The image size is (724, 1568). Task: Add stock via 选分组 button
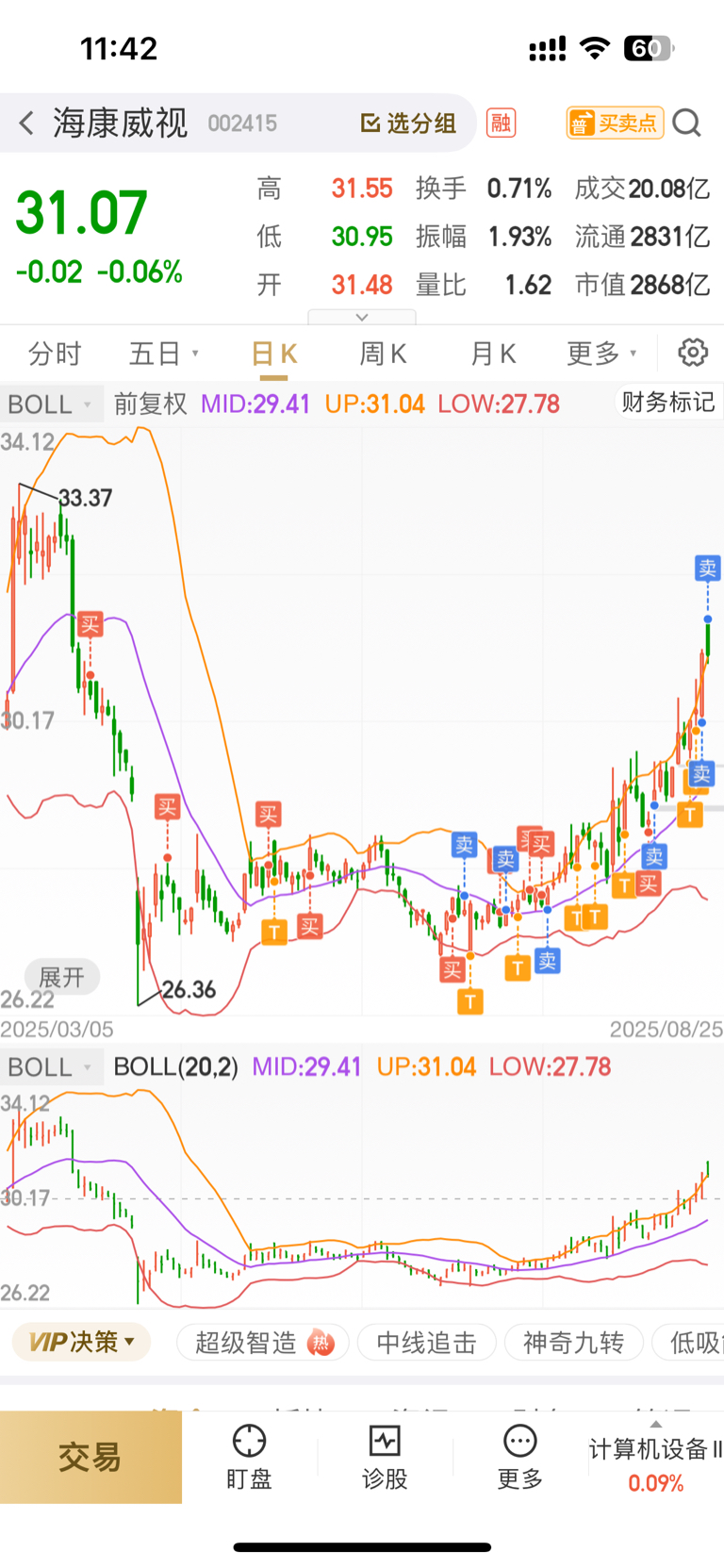tap(409, 123)
